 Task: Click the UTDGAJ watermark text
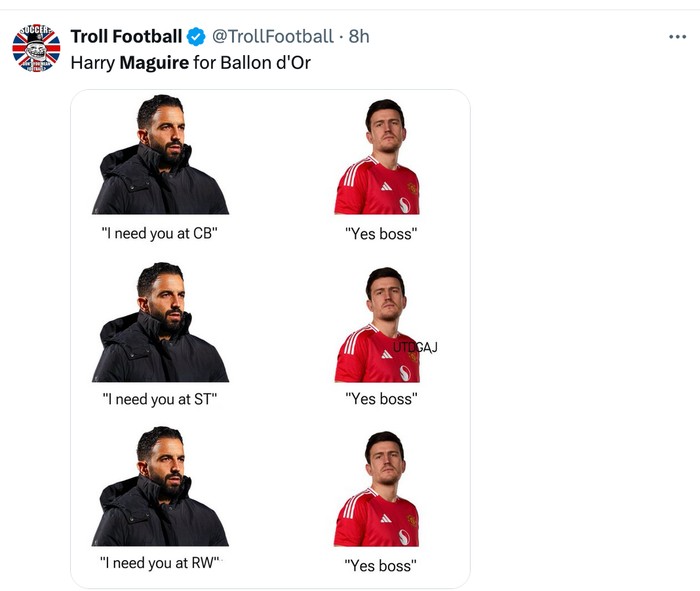[x=415, y=348]
